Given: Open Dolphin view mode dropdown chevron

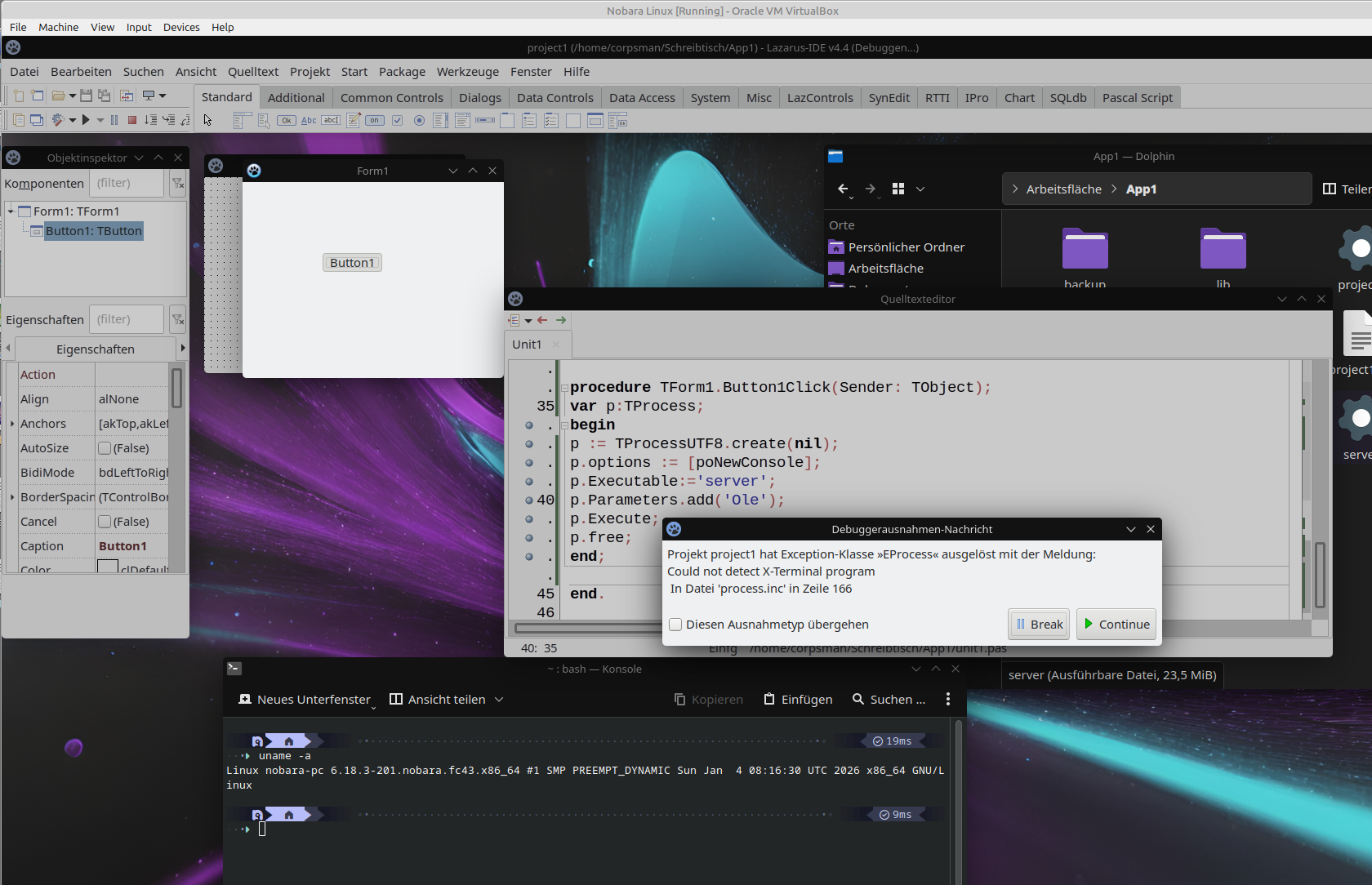Looking at the screenshot, I should 920,189.
